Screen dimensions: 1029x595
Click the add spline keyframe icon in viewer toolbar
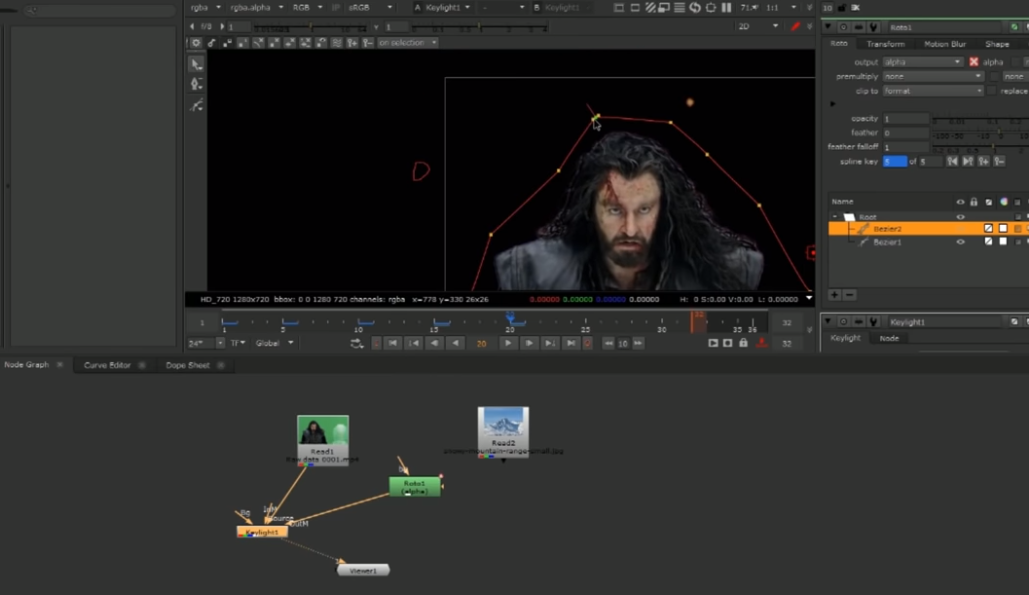coord(352,43)
